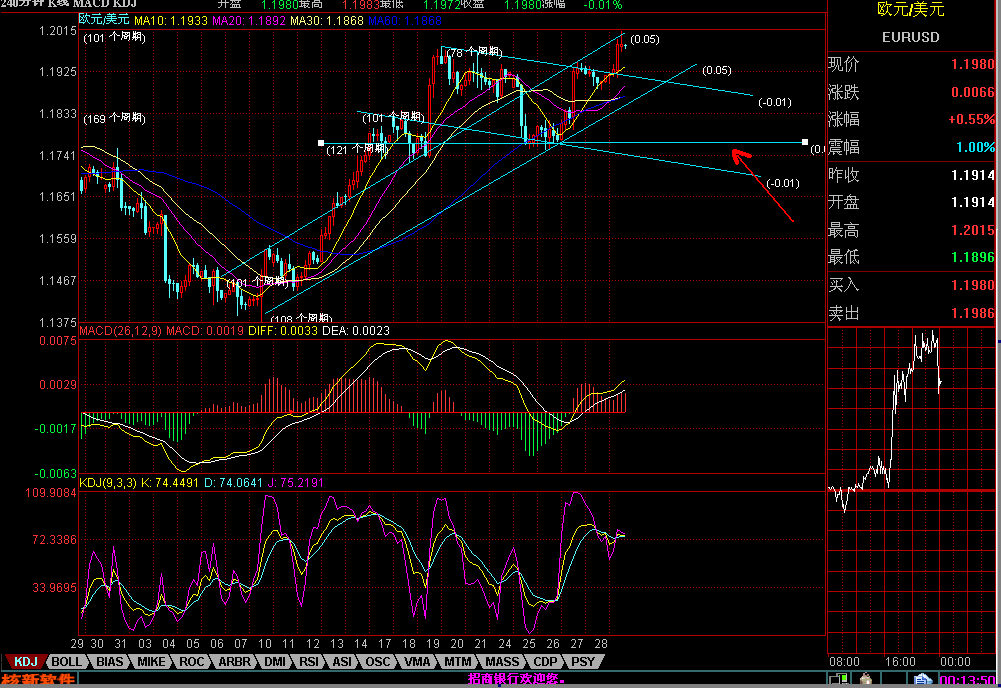The height and width of the screenshot is (688, 1001).
Task: Click the 现价 current price row
Action: point(911,64)
